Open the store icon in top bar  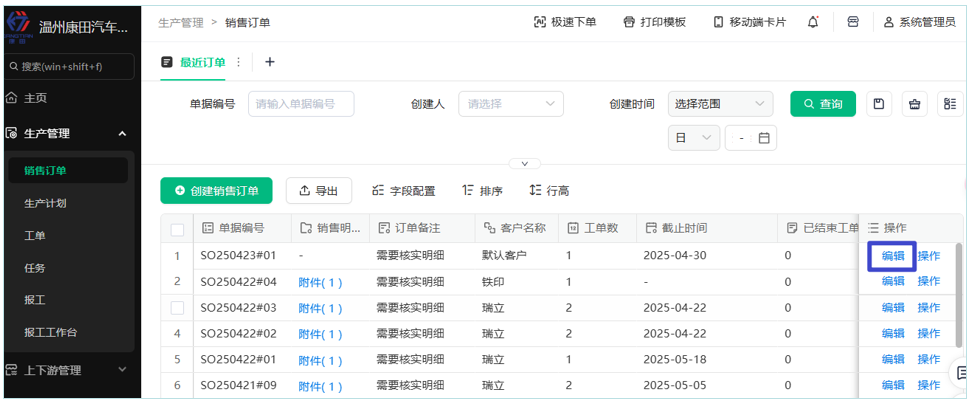tap(853, 22)
